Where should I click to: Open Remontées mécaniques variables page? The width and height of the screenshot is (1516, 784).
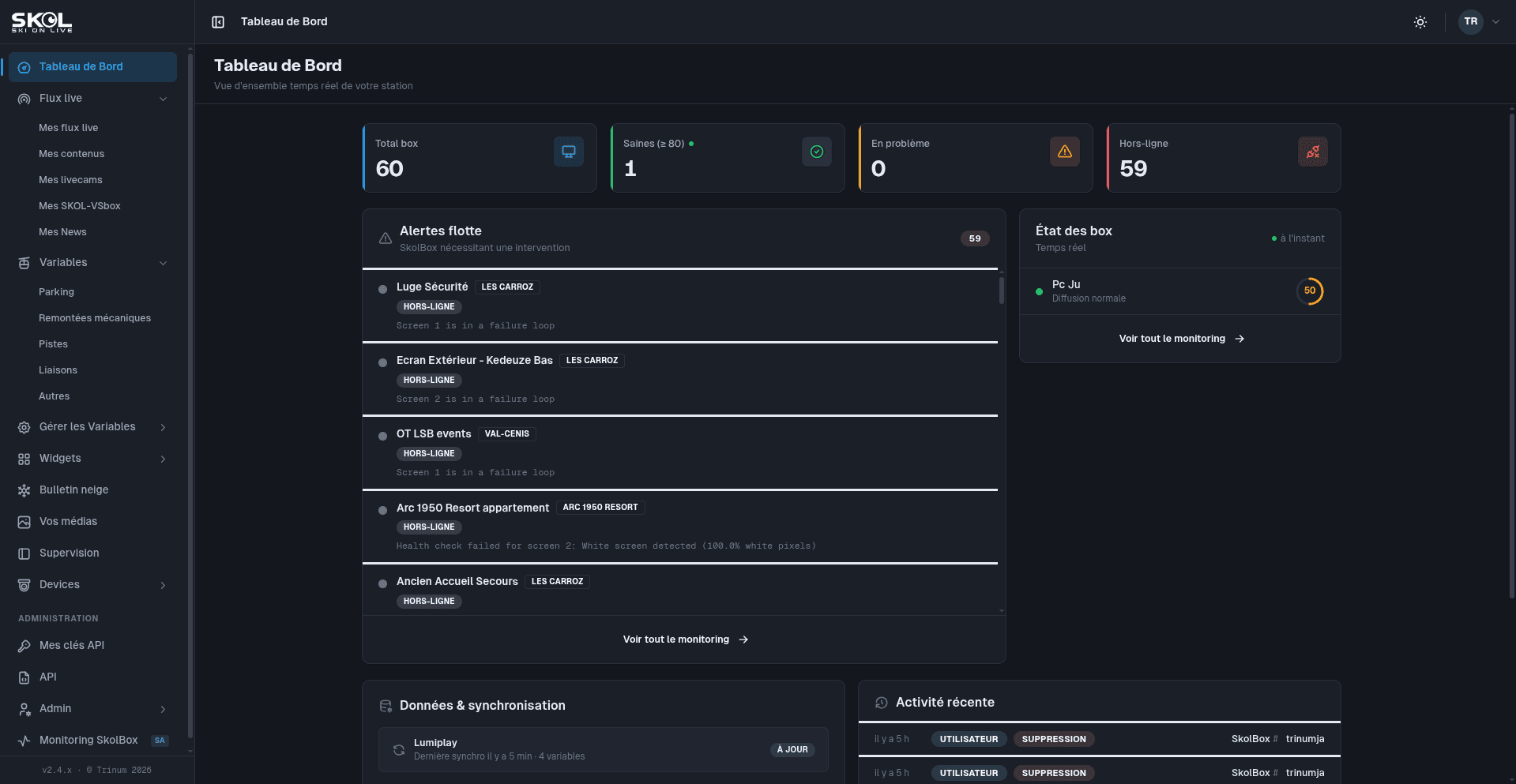click(95, 318)
